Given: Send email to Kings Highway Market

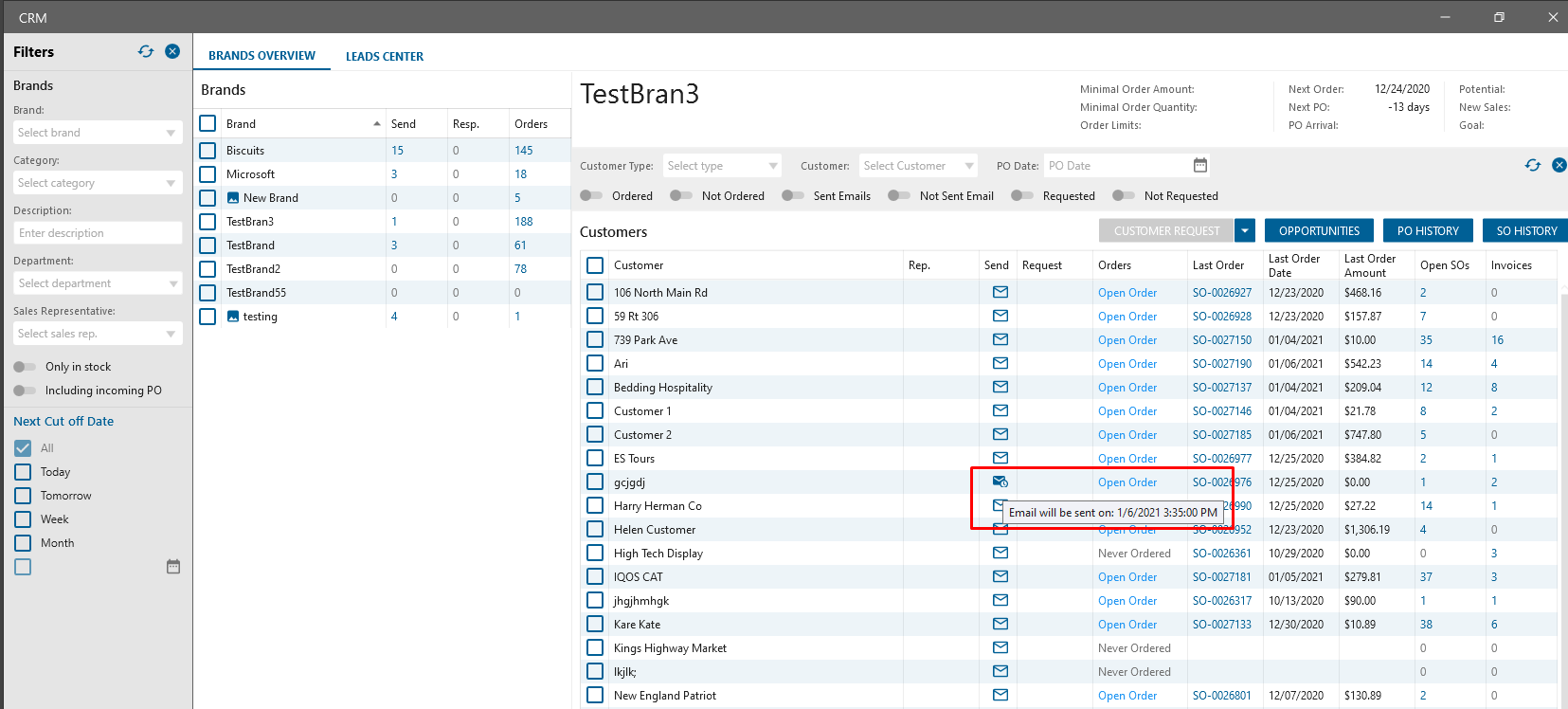Looking at the screenshot, I should (x=1000, y=647).
